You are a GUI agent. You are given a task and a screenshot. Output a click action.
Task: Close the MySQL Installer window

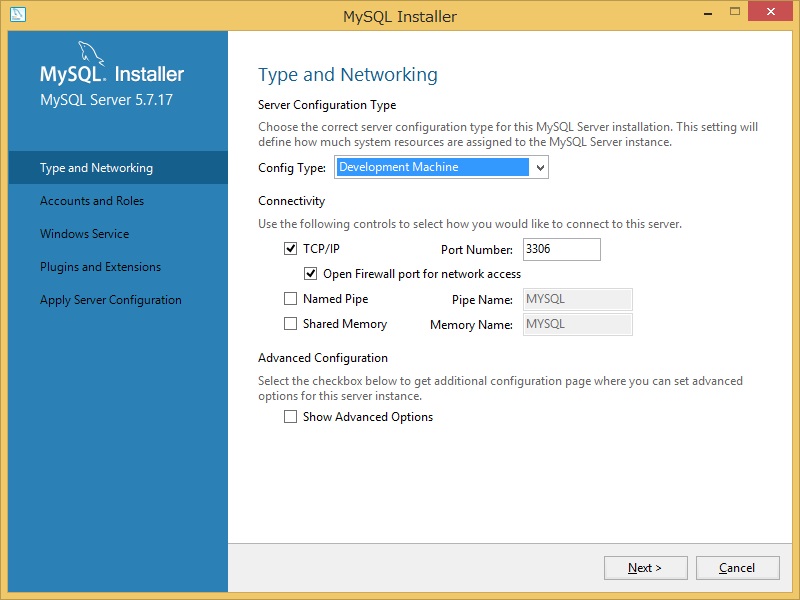(770, 11)
